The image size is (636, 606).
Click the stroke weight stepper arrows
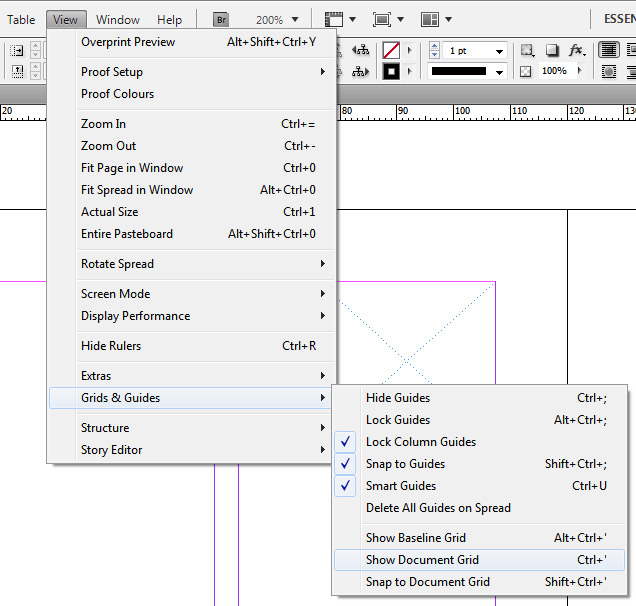pos(434,50)
